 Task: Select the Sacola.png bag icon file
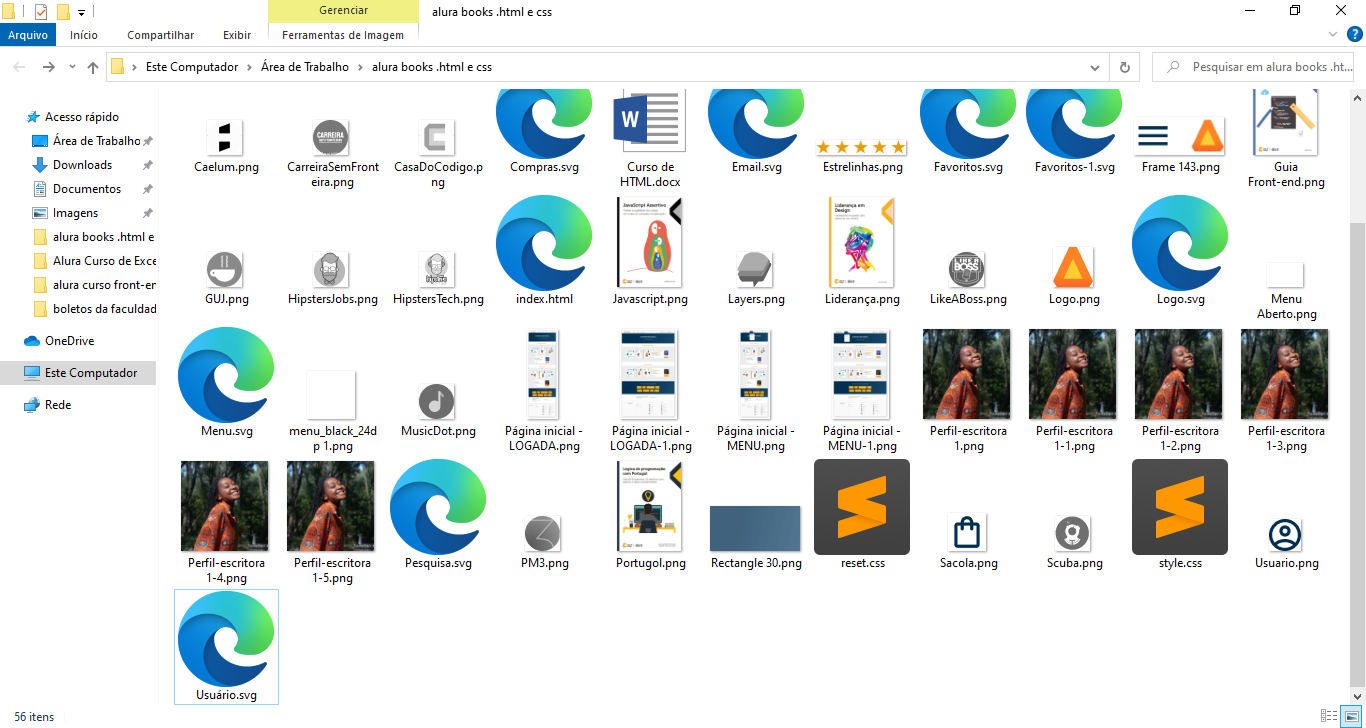point(968,533)
